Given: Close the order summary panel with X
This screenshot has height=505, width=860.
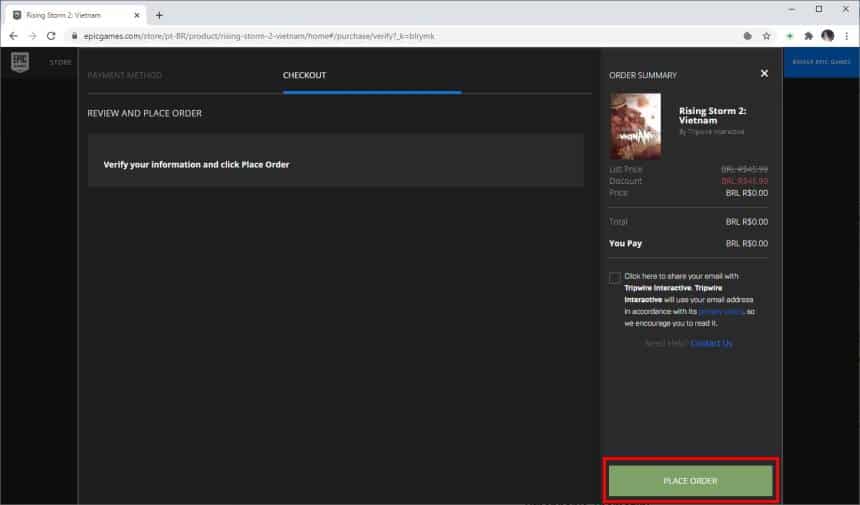Looking at the screenshot, I should (x=764, y=73).
